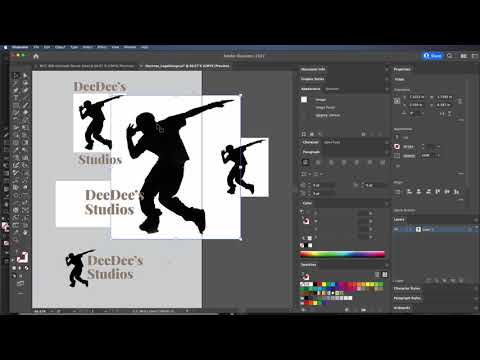Switch to the Properties panel tab

point(402,69)
